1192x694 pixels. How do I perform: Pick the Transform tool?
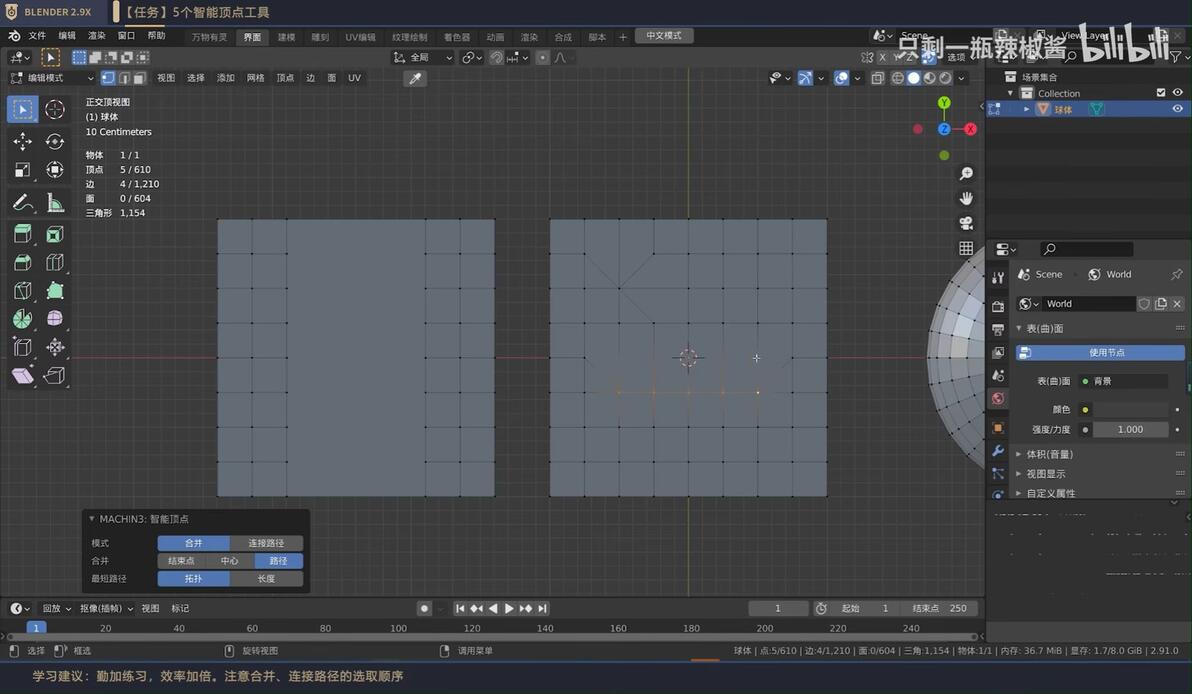tap(55, 170)
